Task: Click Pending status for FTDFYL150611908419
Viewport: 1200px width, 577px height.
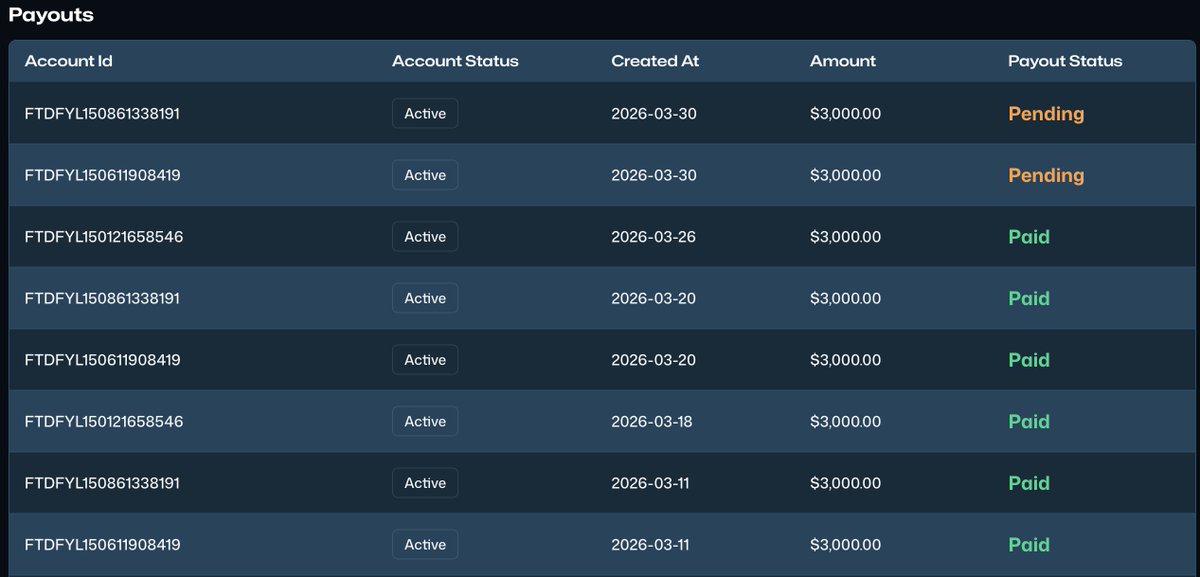Action: 1046,175
